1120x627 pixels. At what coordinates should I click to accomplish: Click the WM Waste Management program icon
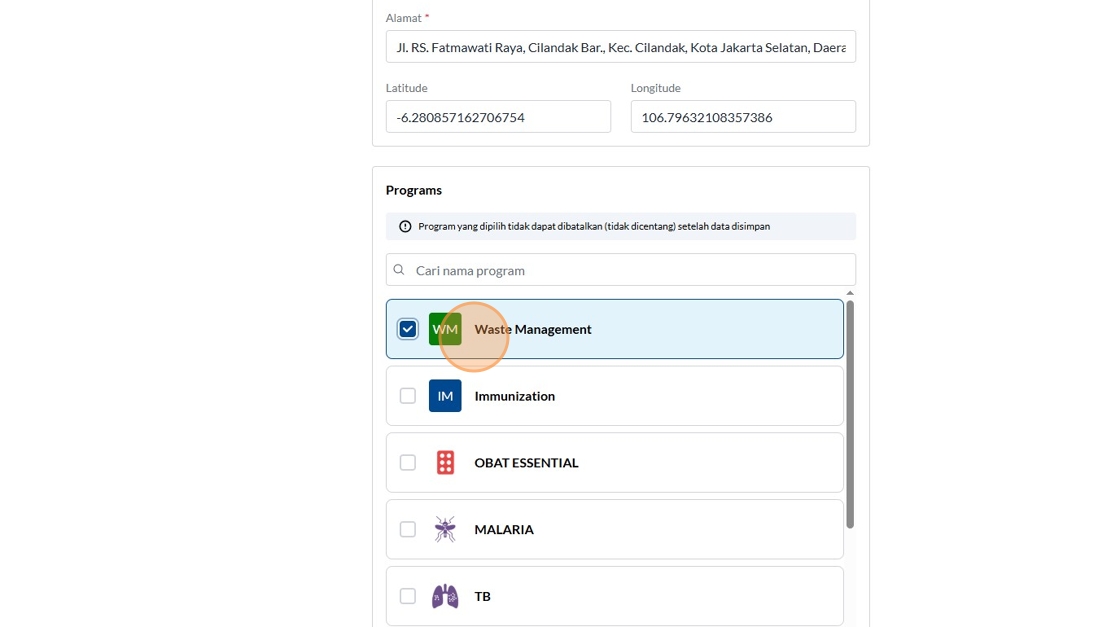tap(445, 329)
